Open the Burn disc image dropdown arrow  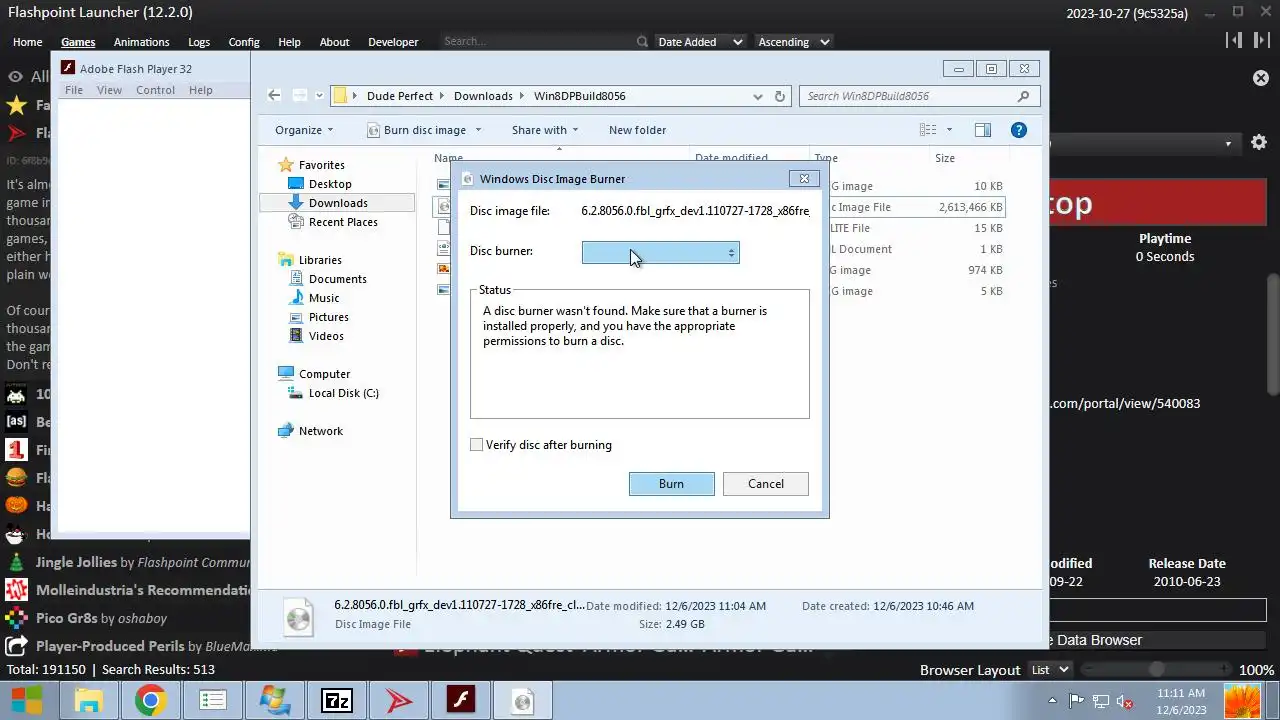tap(478, 130)
